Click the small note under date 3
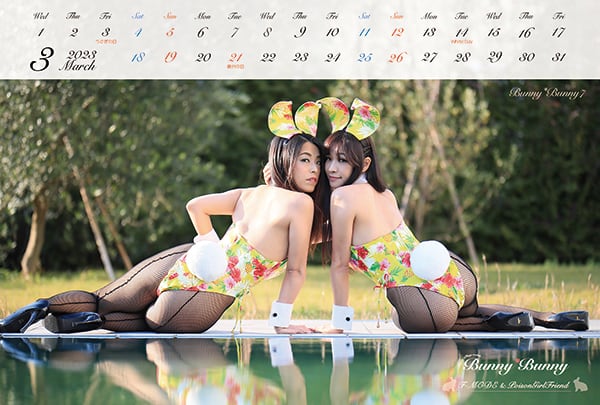The width and height of the screenshot is (600, 405). point(106,41)
